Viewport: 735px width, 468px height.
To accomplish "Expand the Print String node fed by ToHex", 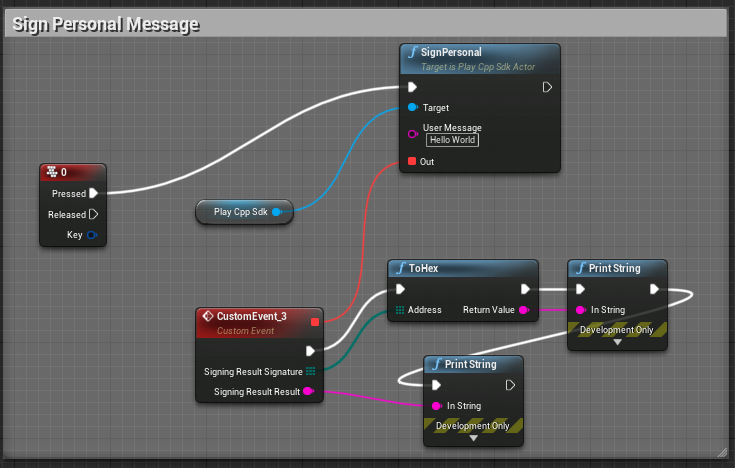I will [617, 342].
